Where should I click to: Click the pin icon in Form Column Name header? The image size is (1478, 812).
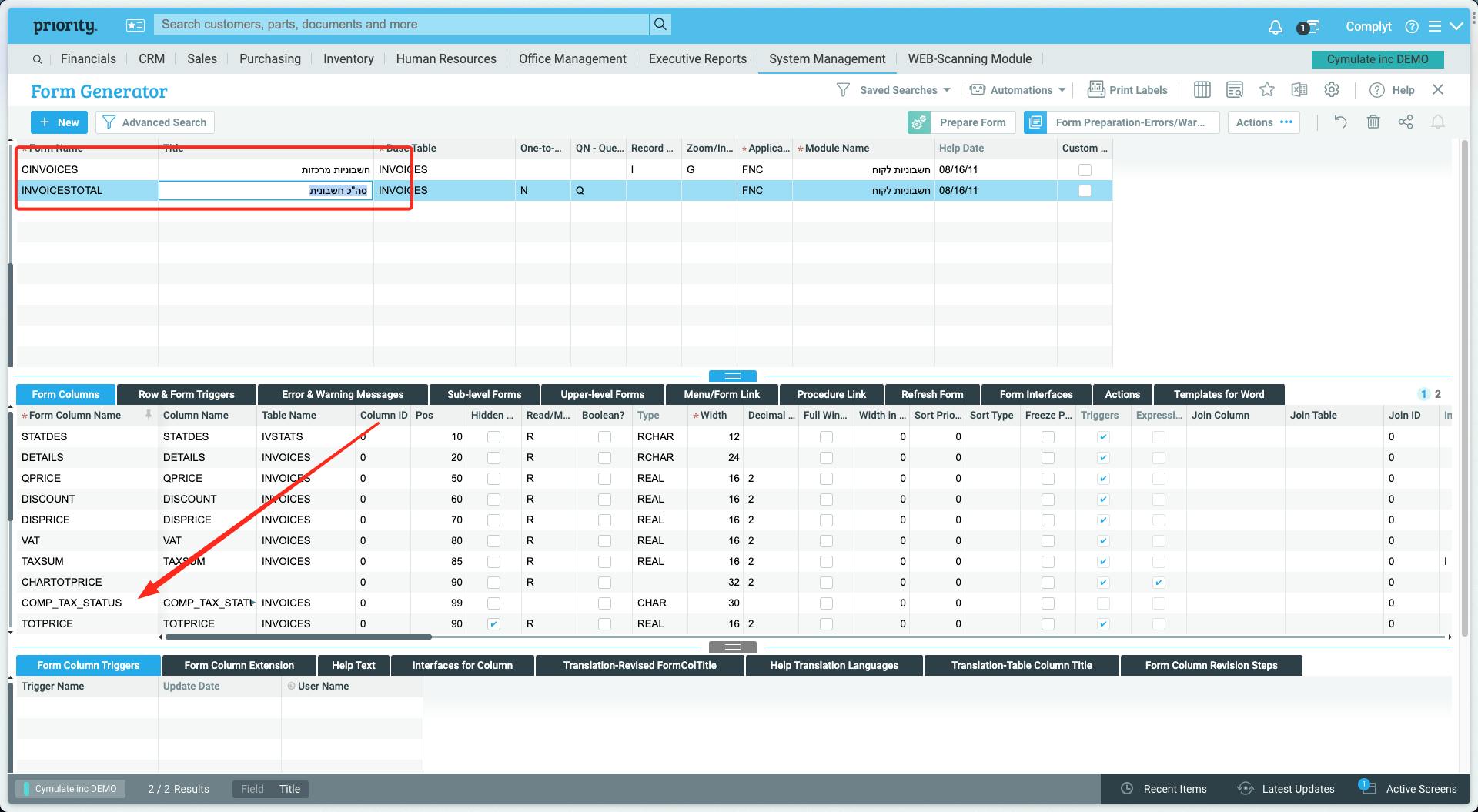(x=149, y=415)
